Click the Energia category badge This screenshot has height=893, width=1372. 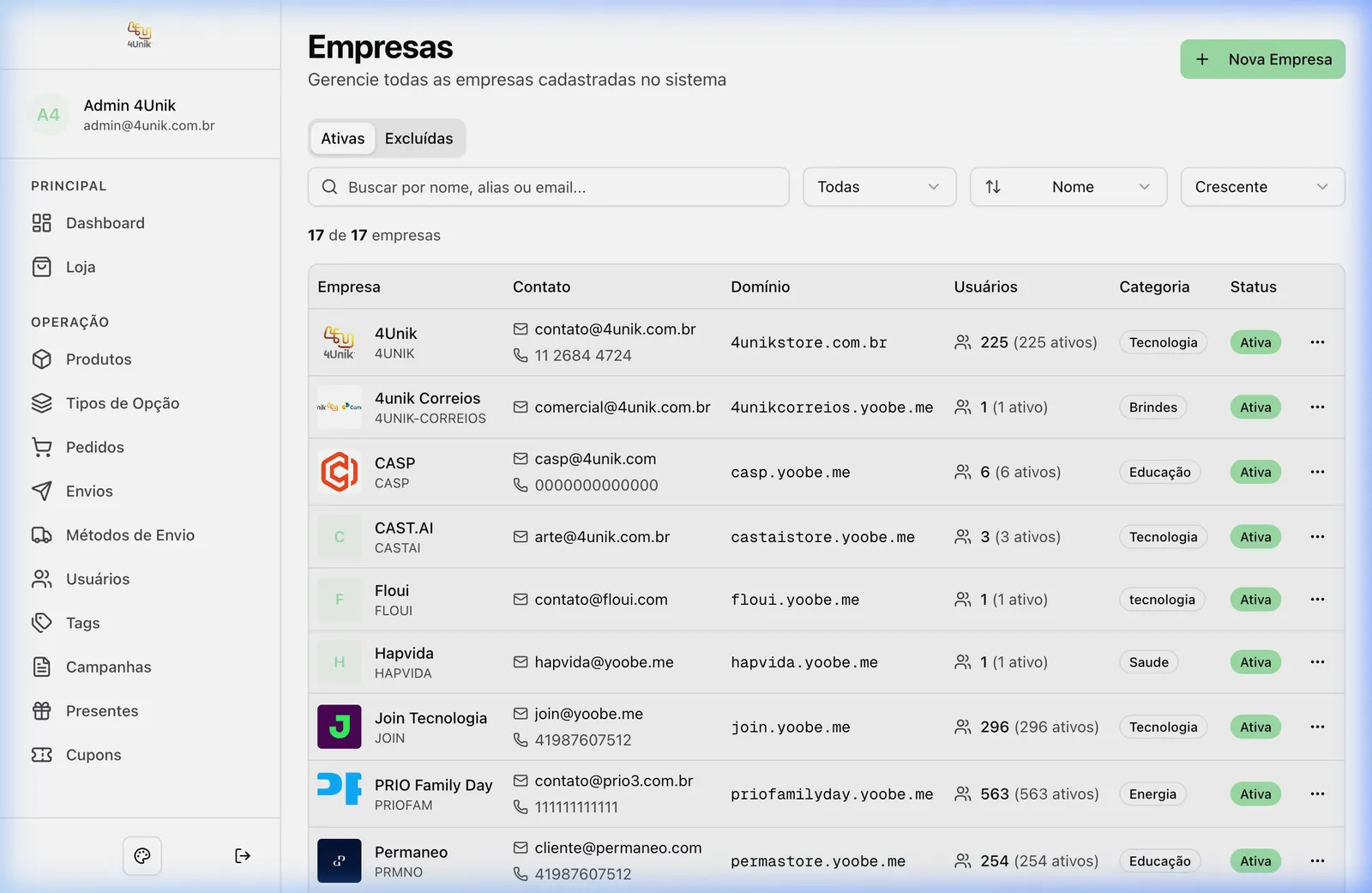pos(1152,794)
